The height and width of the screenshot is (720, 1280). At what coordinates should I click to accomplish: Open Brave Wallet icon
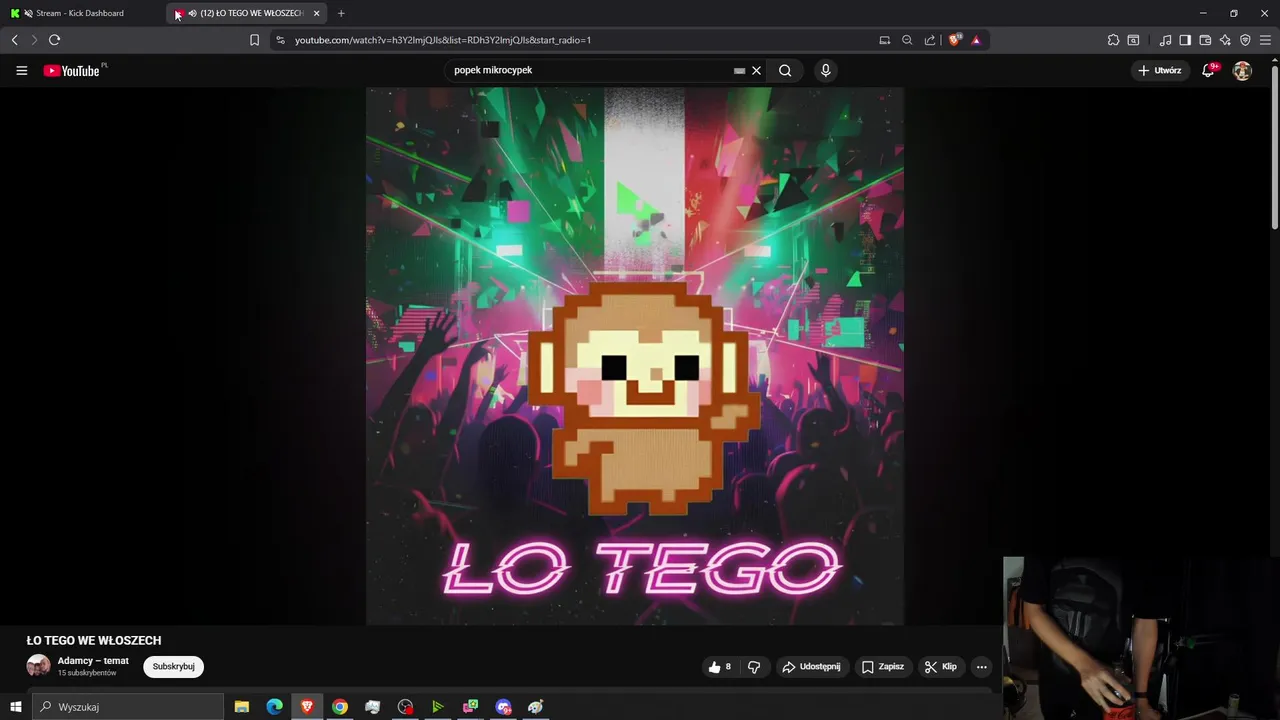click(x=1205, y=40)
